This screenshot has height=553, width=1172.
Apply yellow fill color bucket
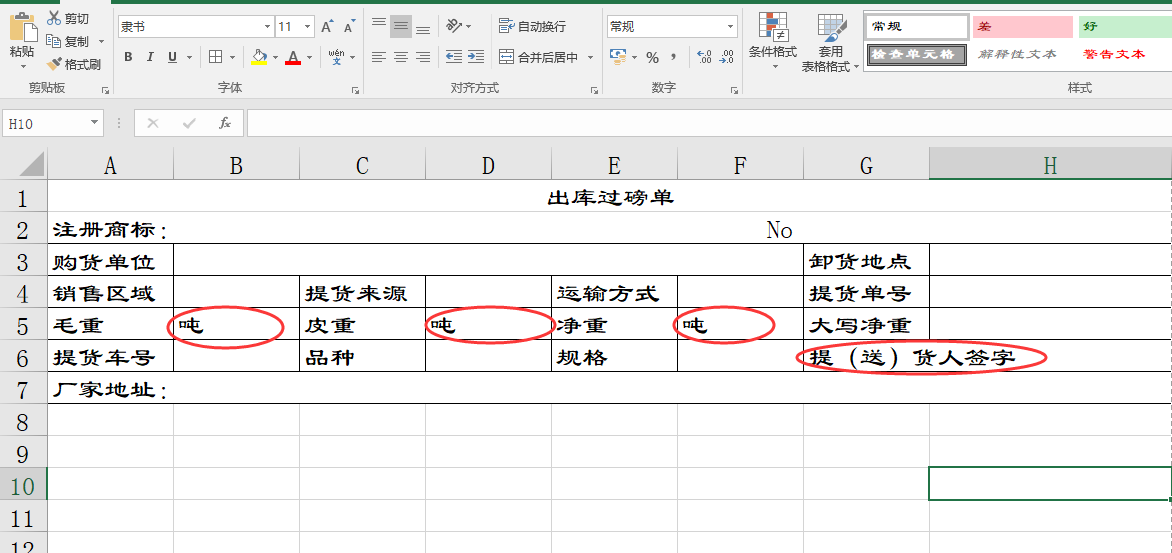coord(259,57)
